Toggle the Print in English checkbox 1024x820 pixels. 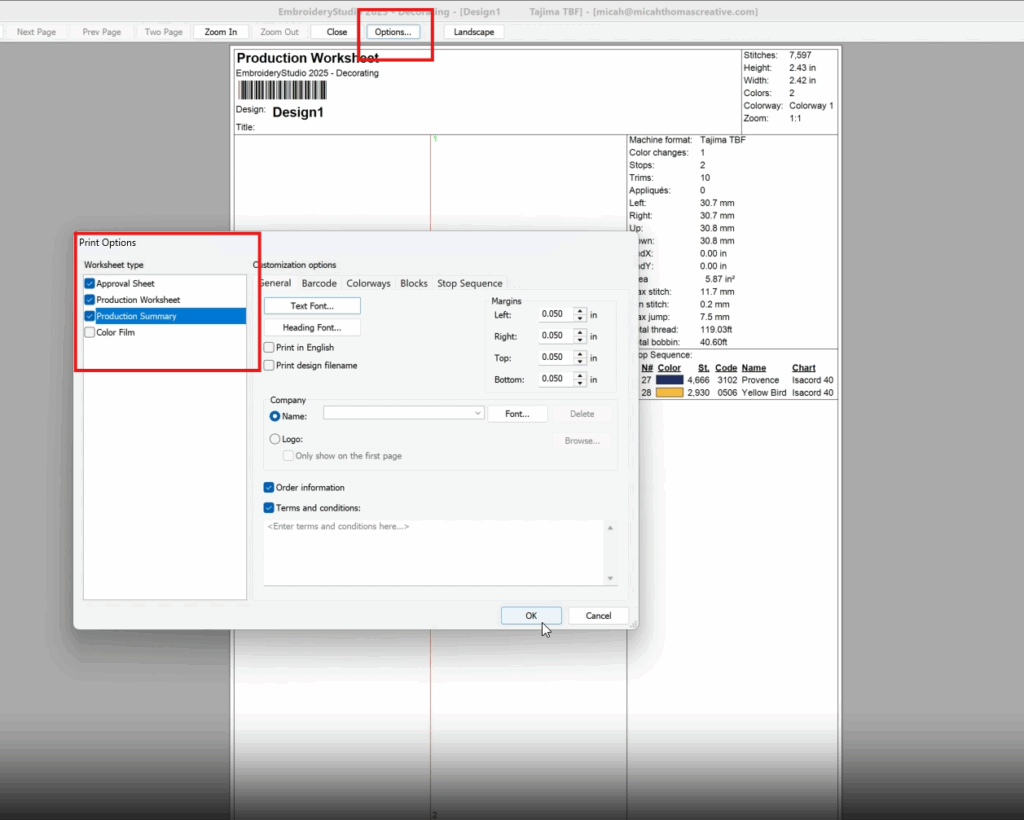coord(269,348)
